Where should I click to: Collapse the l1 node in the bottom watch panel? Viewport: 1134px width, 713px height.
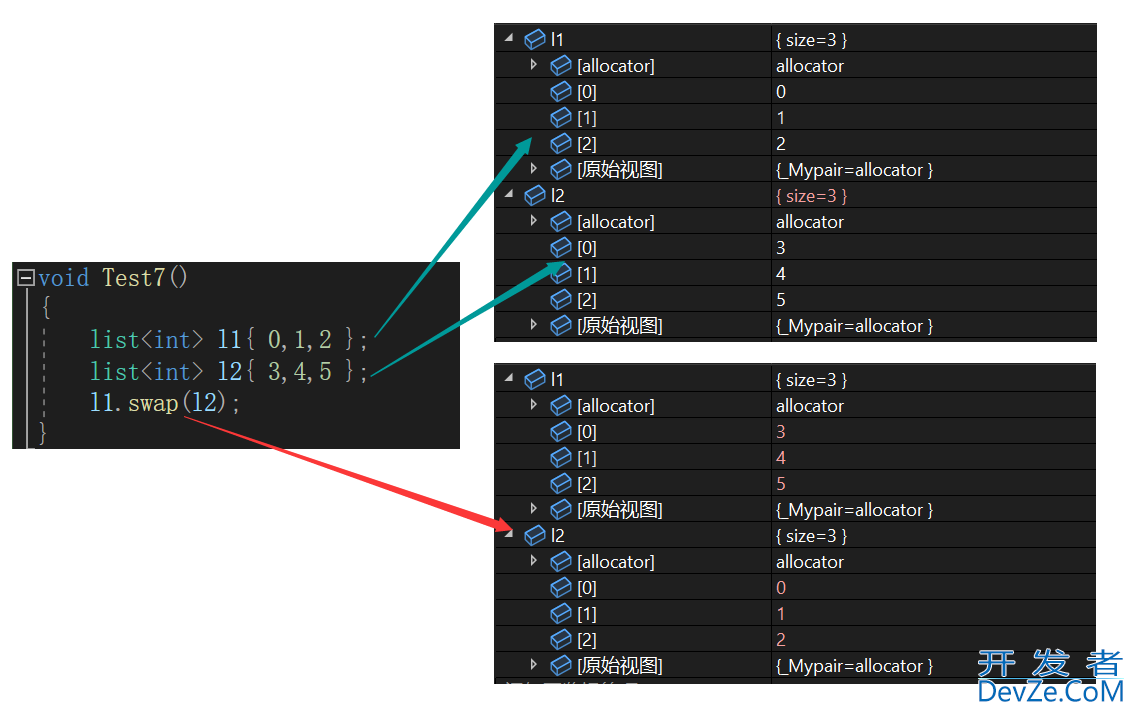point(509,377)
